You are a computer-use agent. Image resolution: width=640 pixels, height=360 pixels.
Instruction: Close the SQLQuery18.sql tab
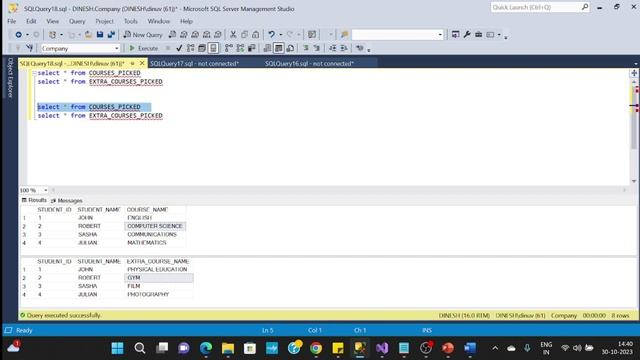[142, 63]
